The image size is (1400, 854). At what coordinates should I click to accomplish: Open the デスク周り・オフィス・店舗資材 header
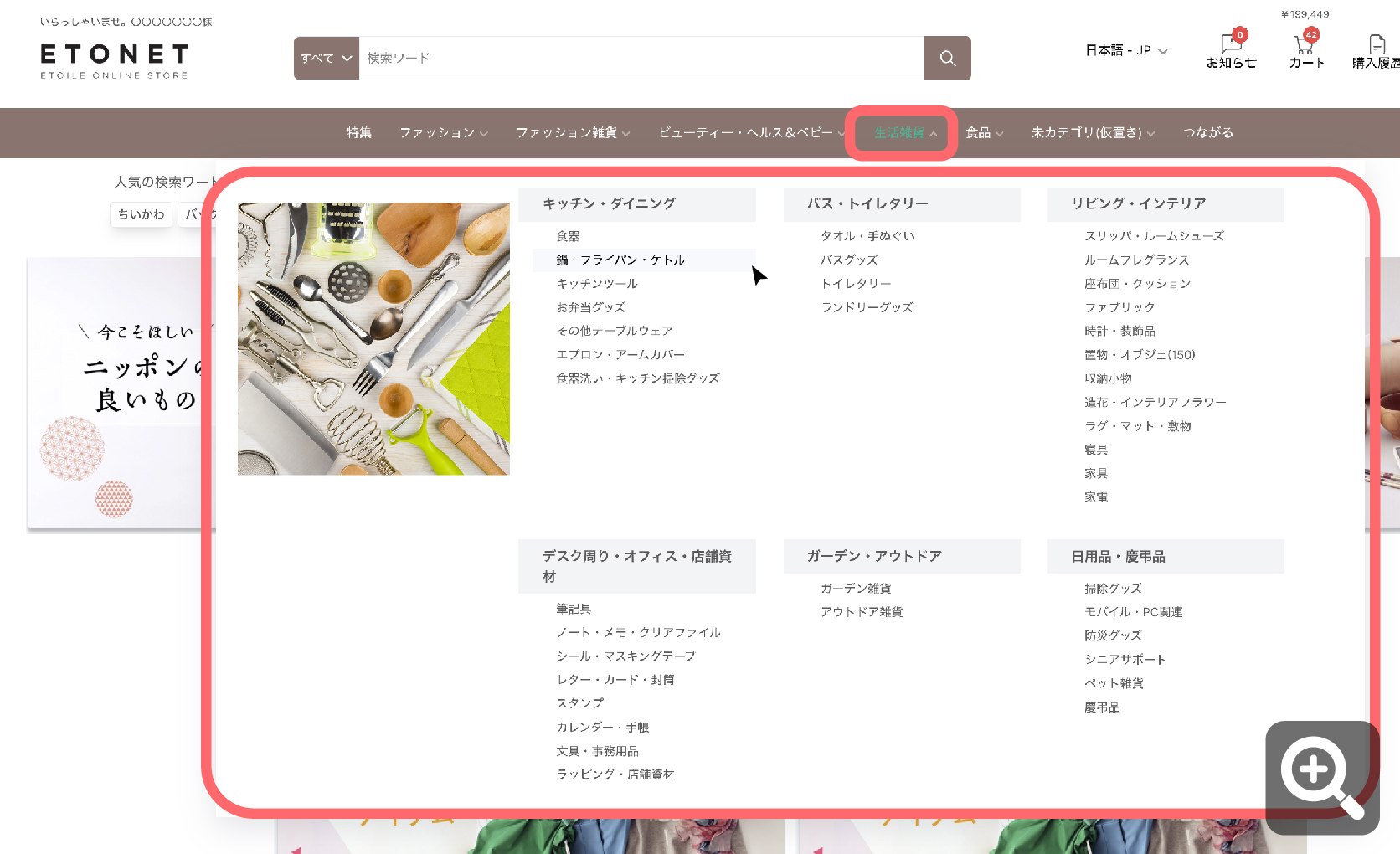click(x=636, y=566)
